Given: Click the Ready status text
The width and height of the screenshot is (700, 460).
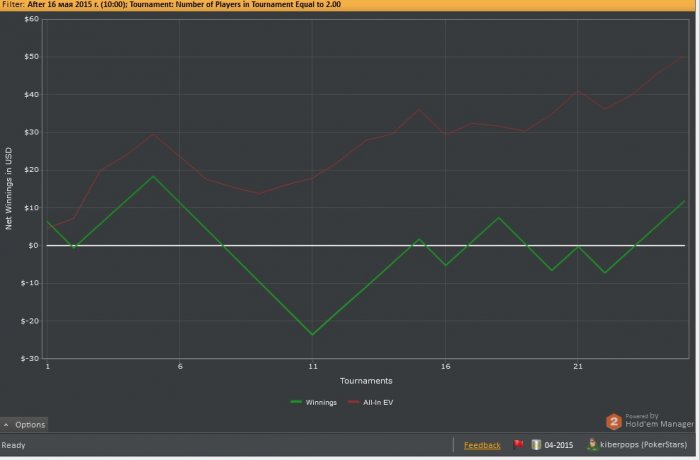Looking at the screenshot, I should click(13, 445).
